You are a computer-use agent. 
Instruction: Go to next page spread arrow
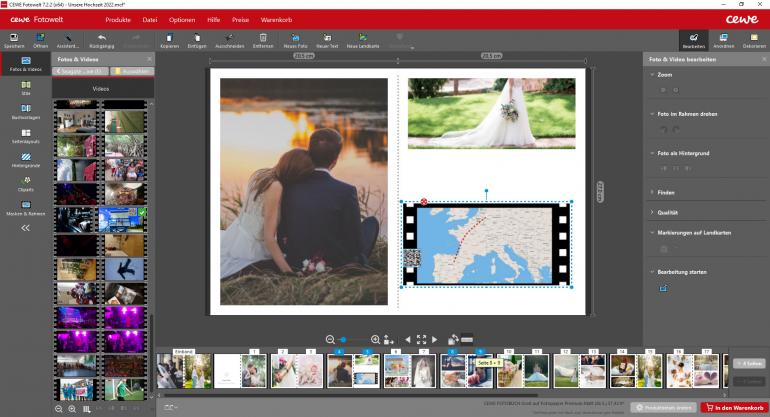coord(435,339)
